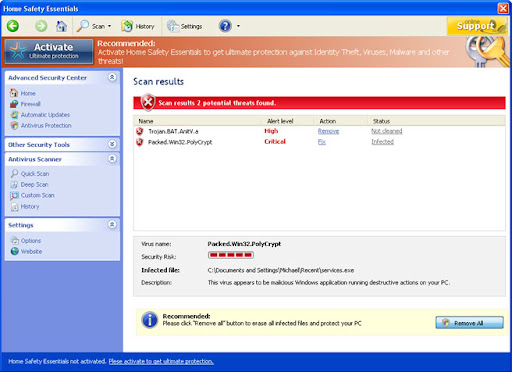This screenshot has width=512, height=372.
Task: Click the Scan magnifier icon in toolbar
Action: (83, 26)
